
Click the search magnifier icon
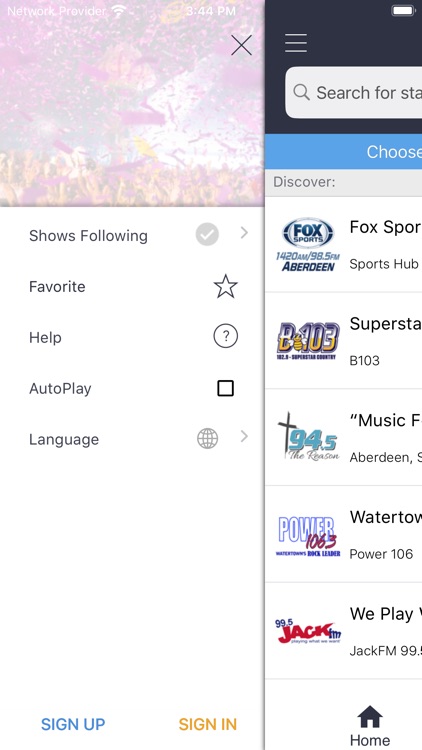coord(301,92)
